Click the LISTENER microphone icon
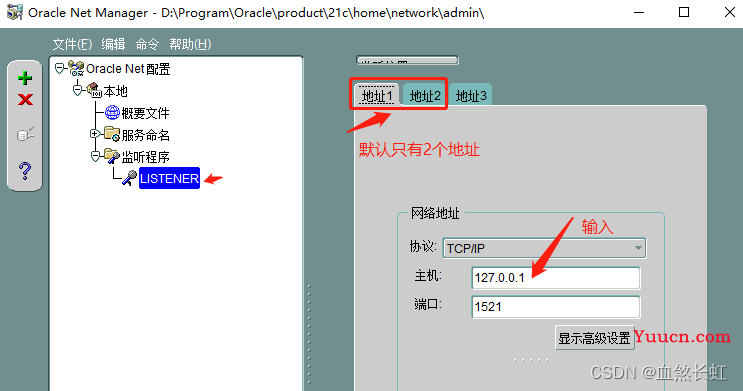 pos(129,178)
